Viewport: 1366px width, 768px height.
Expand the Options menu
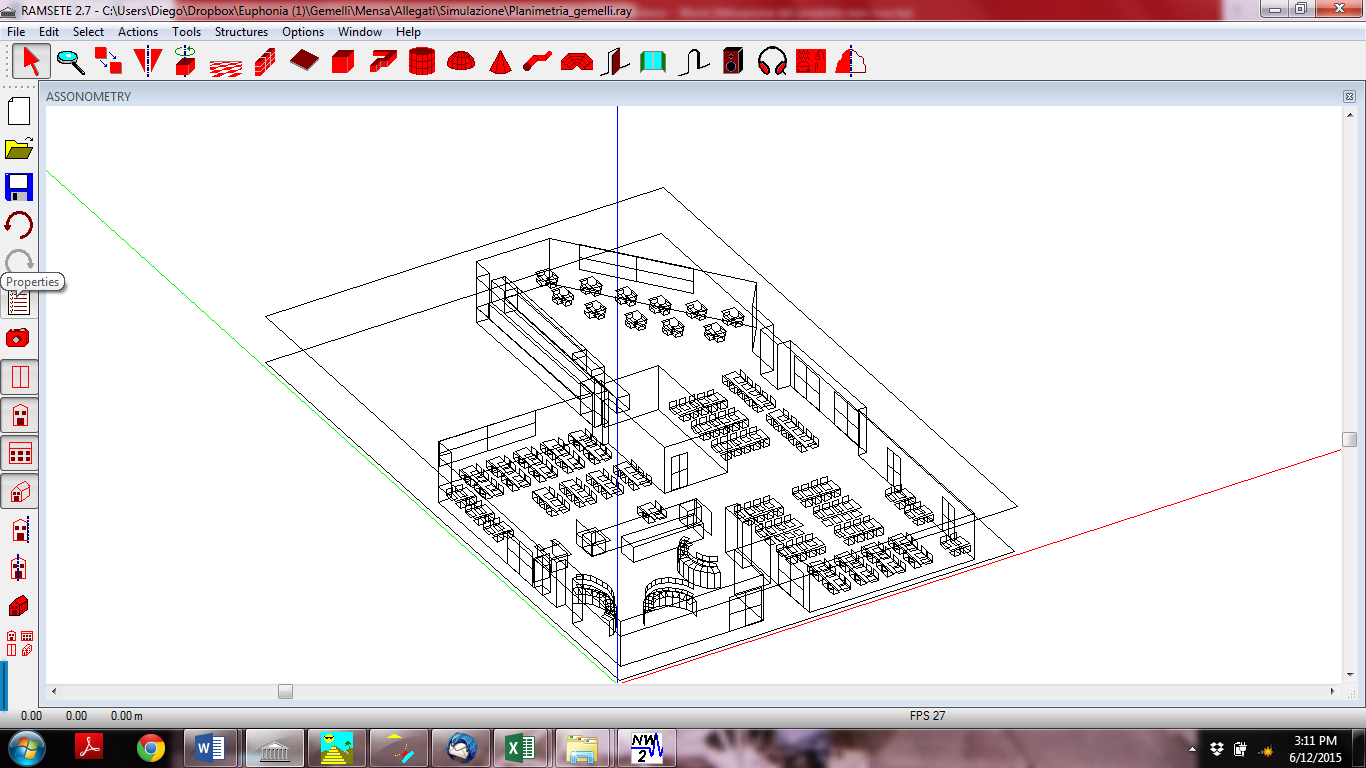point(303,32)
